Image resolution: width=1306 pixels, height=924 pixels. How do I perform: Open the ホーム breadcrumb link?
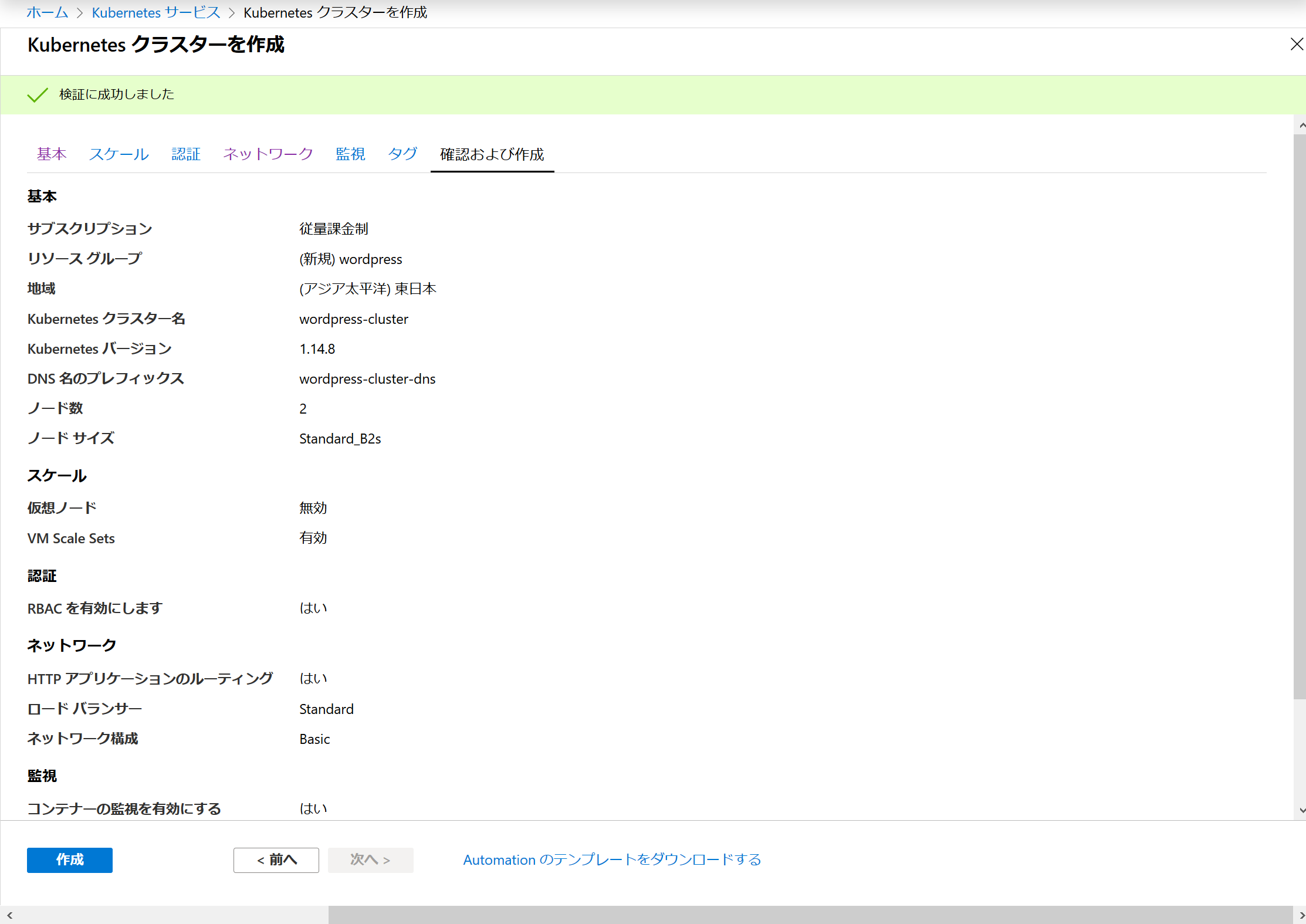(x=48, y=12)
